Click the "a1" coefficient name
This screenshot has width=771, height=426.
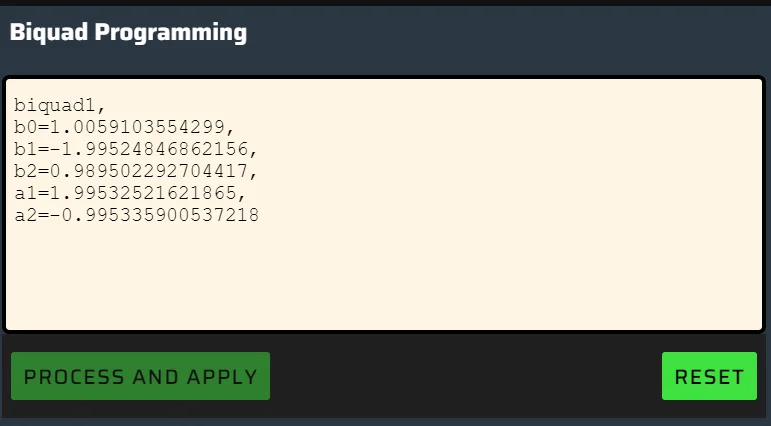pyautogui.click(x=25, y=193)
